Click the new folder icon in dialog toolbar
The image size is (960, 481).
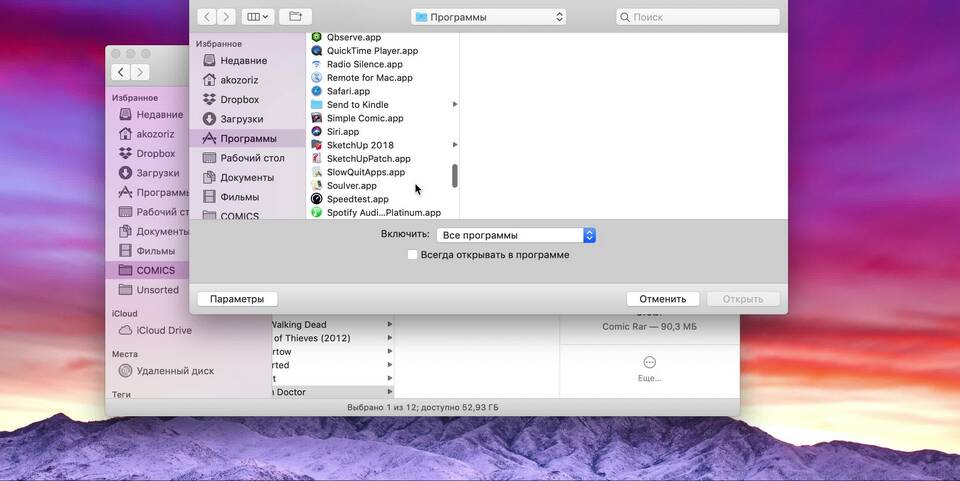296,17
